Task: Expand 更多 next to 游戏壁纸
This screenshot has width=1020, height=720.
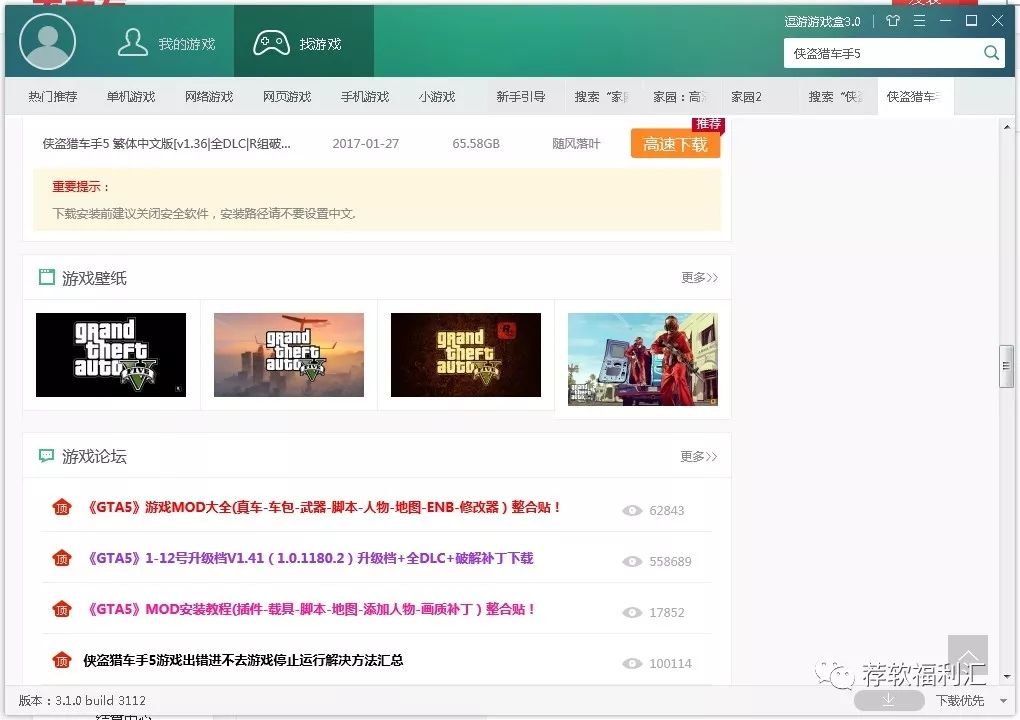Action: click(697, 277)
